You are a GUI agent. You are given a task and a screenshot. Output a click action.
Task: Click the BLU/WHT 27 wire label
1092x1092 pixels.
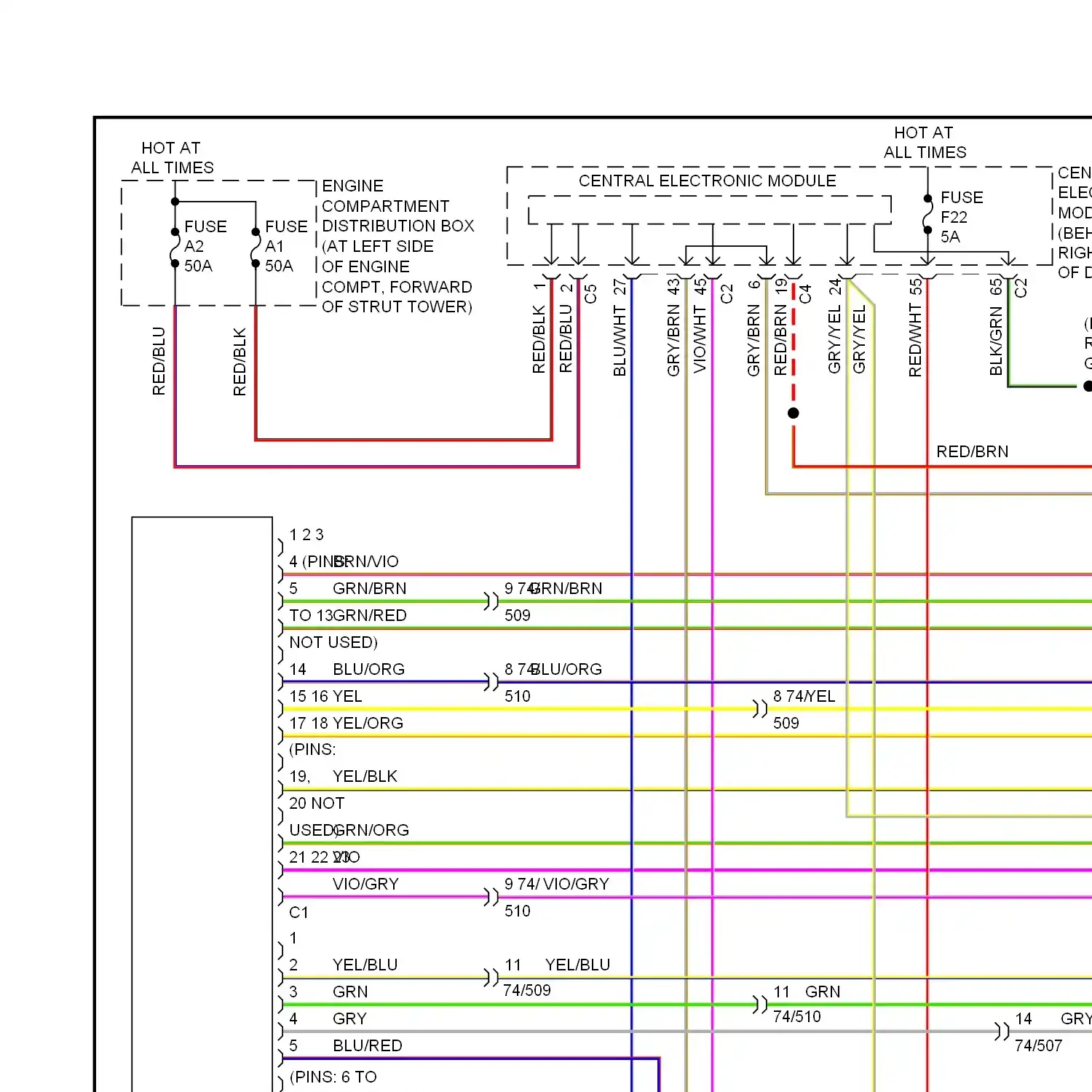[620, 328]
